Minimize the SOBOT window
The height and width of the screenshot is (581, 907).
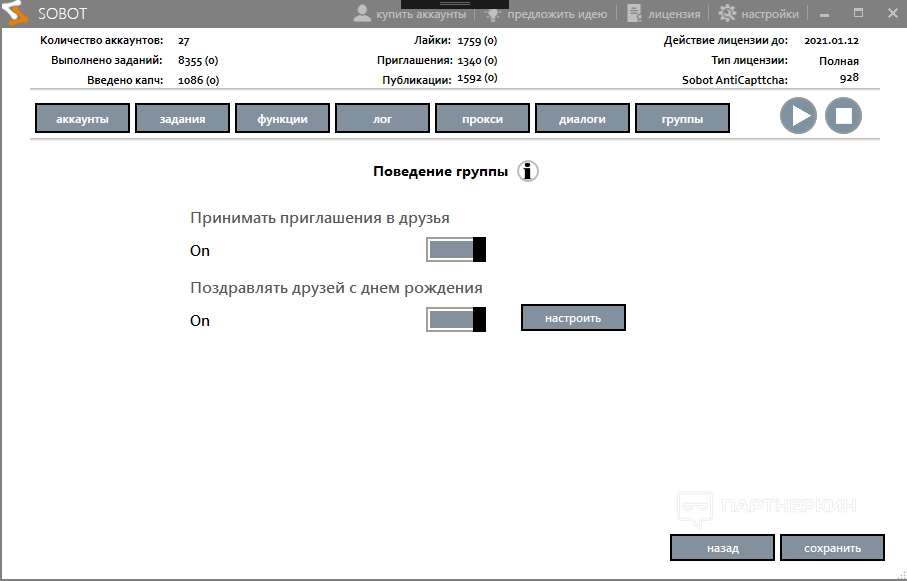(x=824, y=14)
